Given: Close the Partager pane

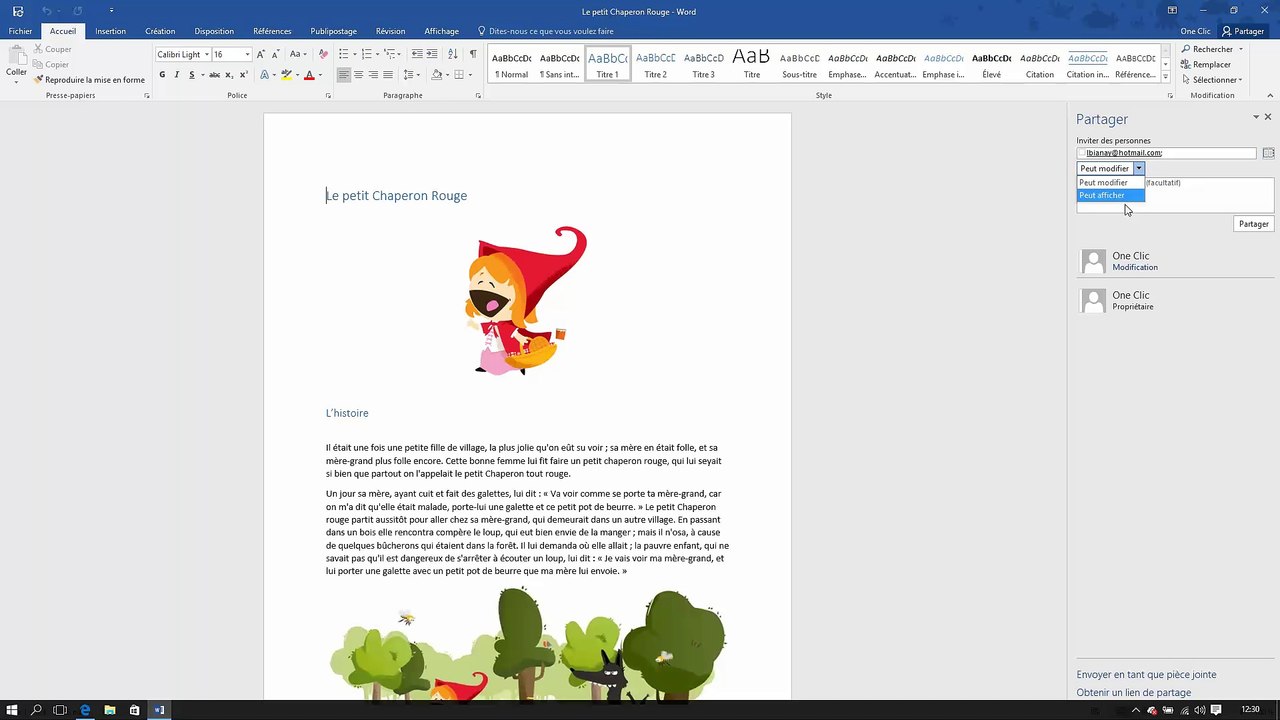Looking at the screenshot, I should pos(1268,117).
